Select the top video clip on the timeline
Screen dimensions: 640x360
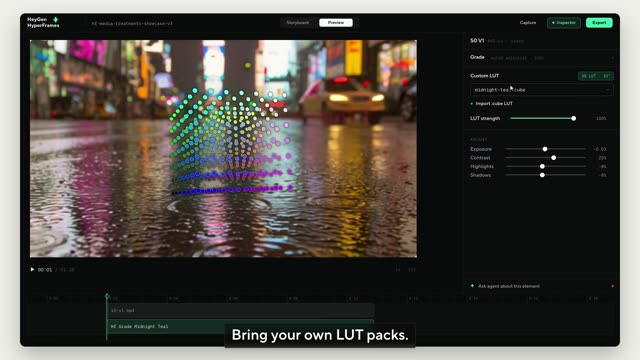[241, 311]
